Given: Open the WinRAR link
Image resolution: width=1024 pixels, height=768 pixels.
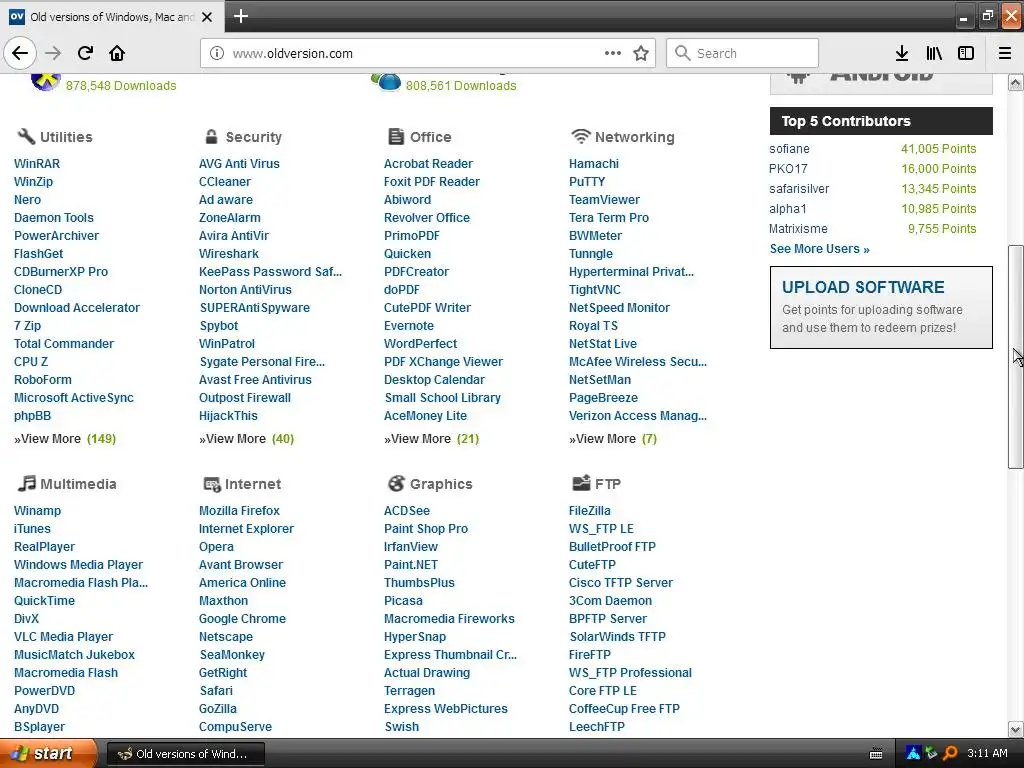Looking at the screenshot, I should [x=37, y=164].
